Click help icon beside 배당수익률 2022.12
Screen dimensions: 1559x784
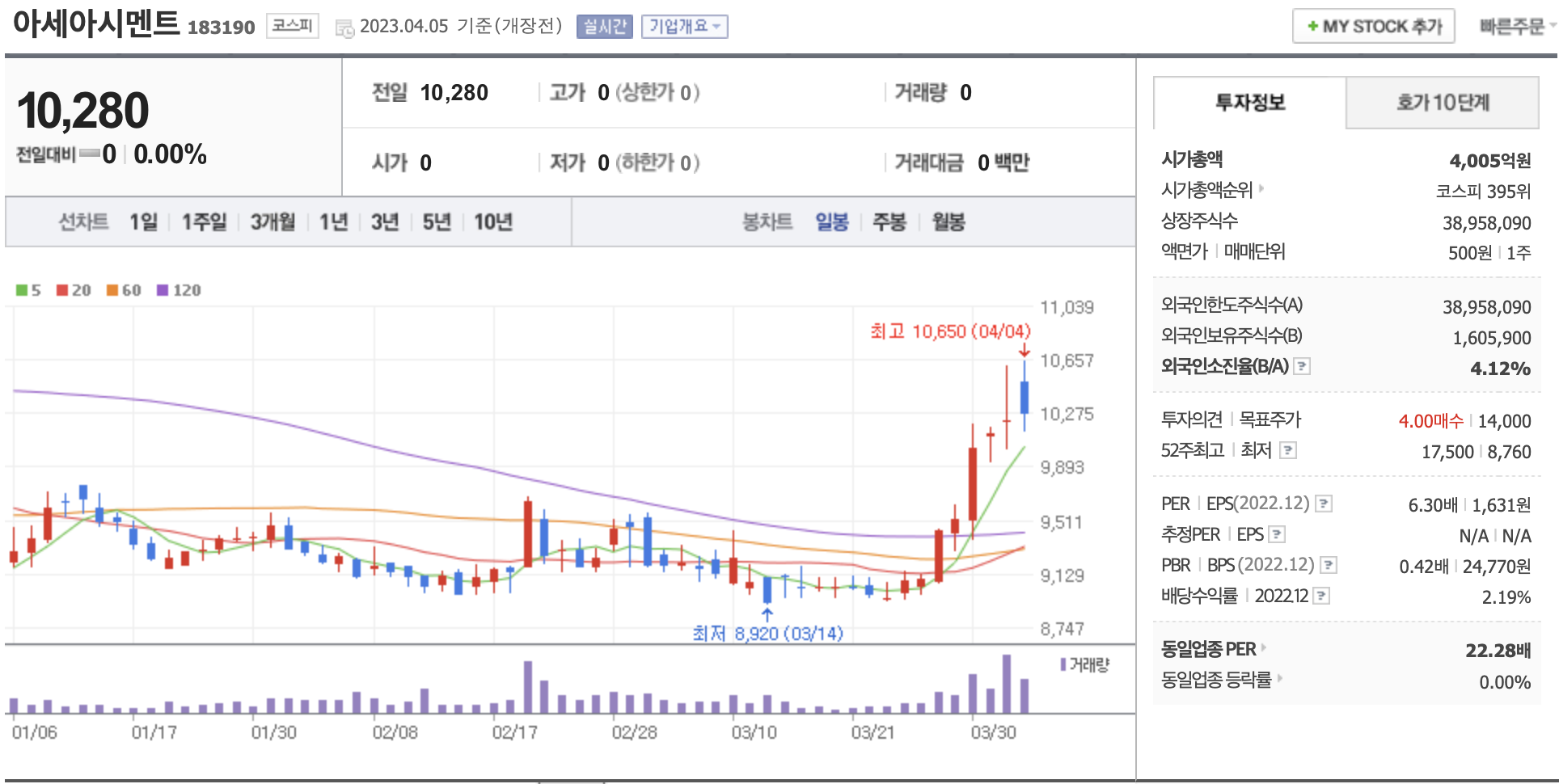click(1321, 596)
